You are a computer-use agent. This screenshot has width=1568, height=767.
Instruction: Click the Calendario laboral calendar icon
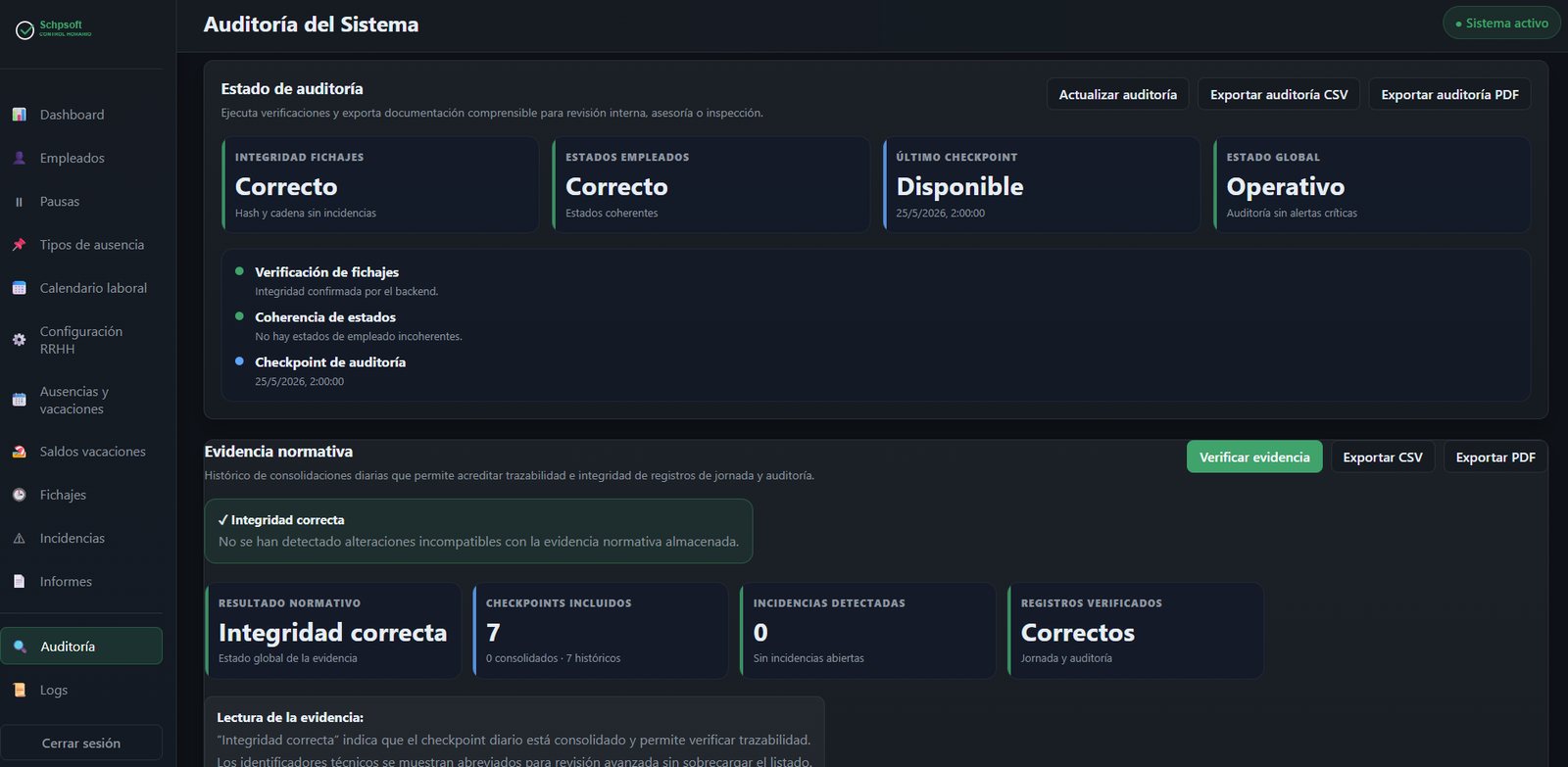[19, 288]
